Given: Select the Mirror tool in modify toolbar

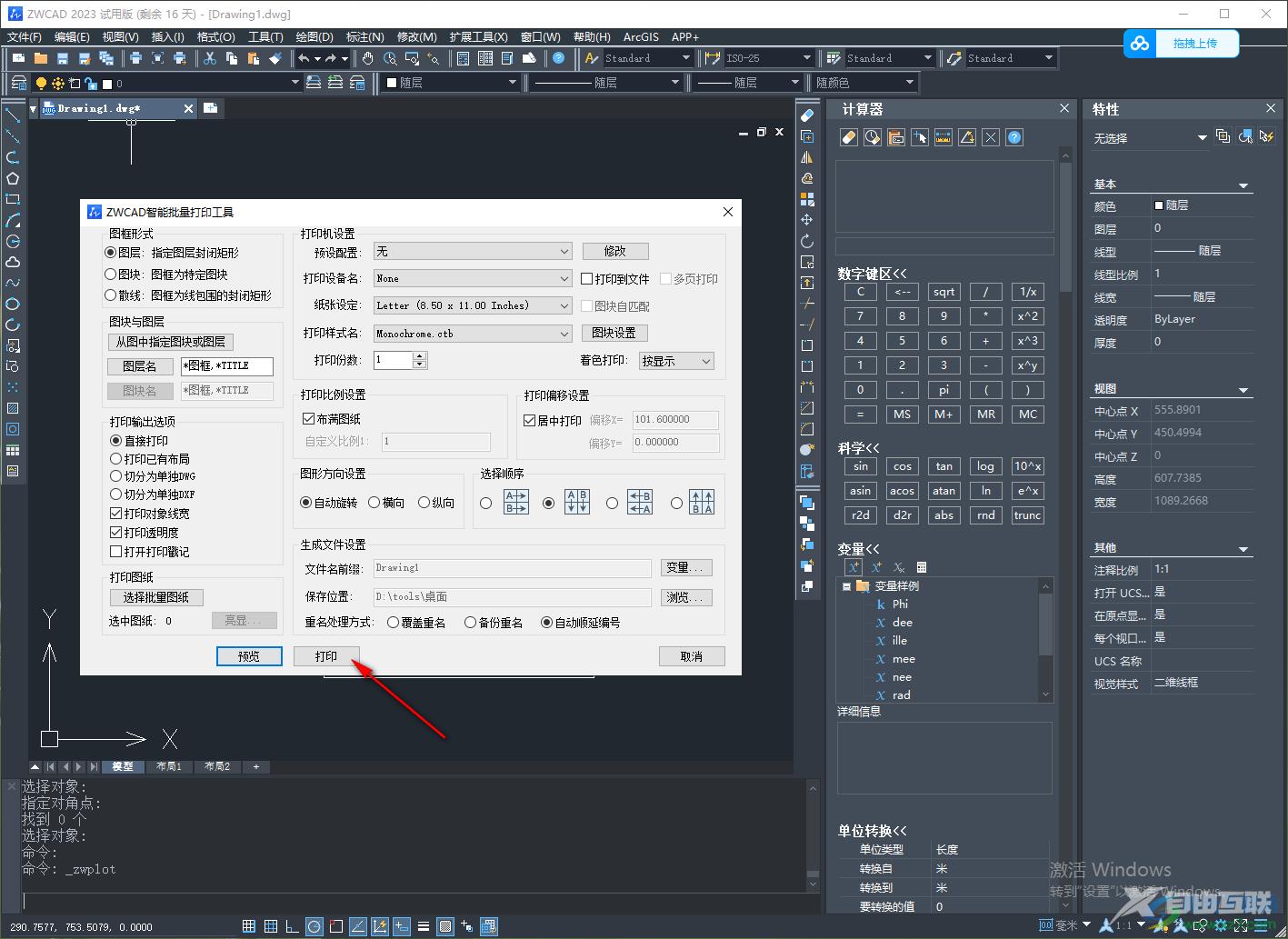Looking at the screenshot, I should point(806,157).
